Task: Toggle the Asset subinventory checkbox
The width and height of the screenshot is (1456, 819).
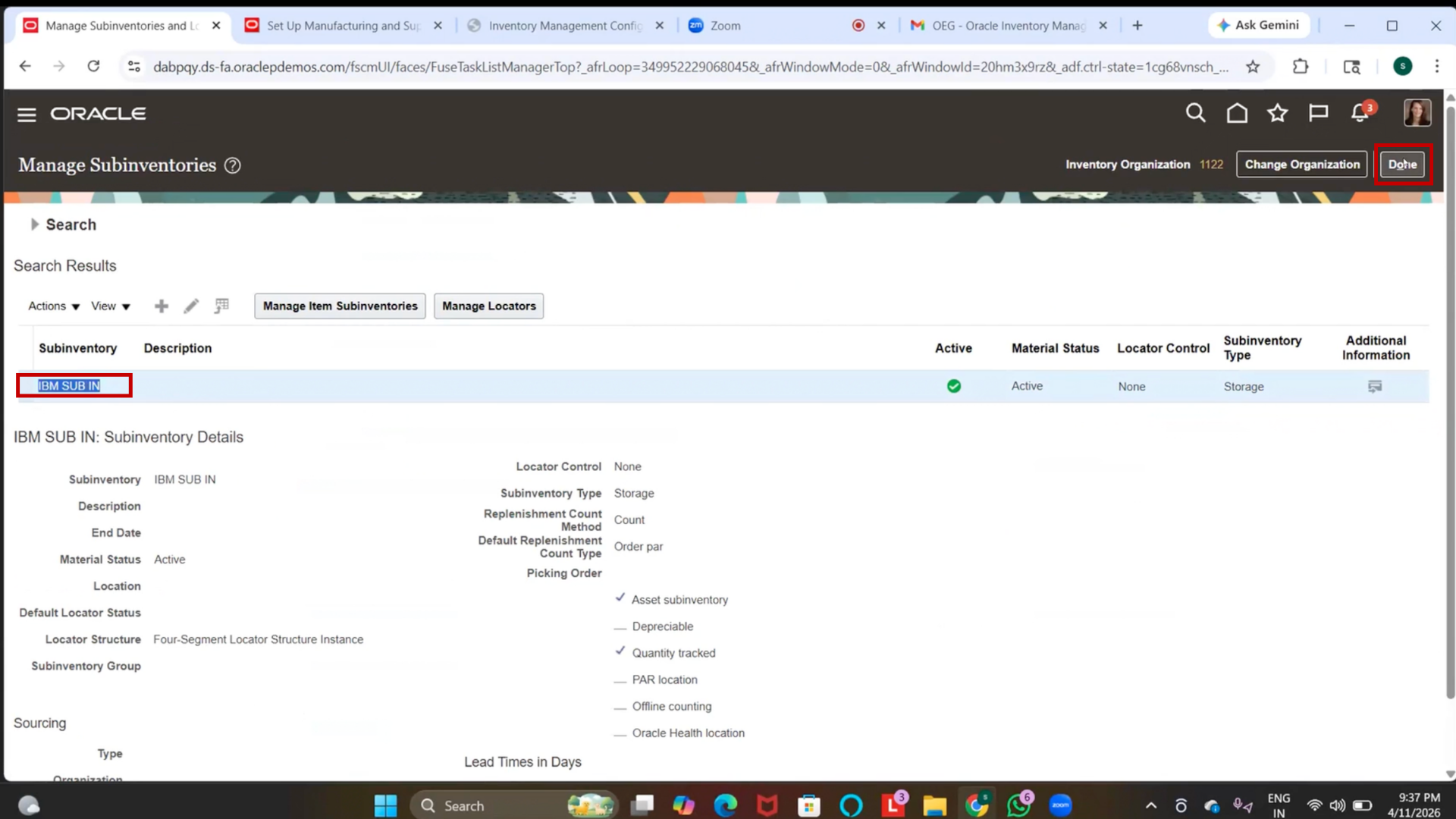Action: (x=620, y=598)
